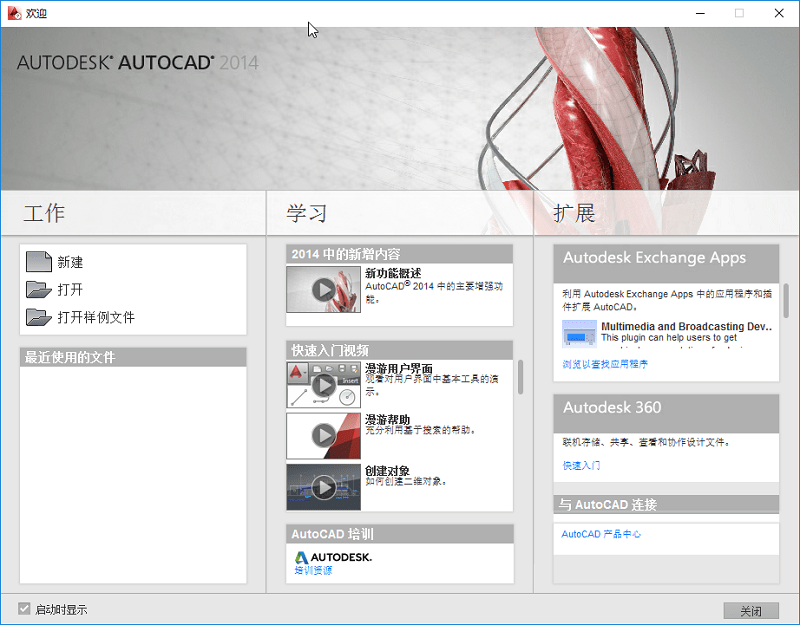Open the 浏览以查找应用程序 link
The width and height of the screenshot is (800, 625).
(605, 364)
